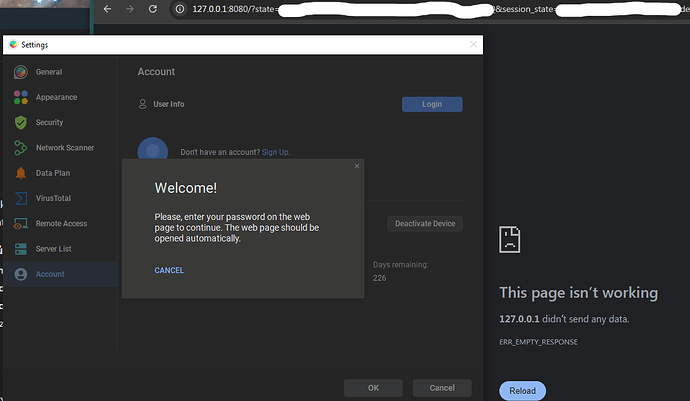Reload the browser error page
The width and height of the screenshot is (690, 401).
pos(520,390)
